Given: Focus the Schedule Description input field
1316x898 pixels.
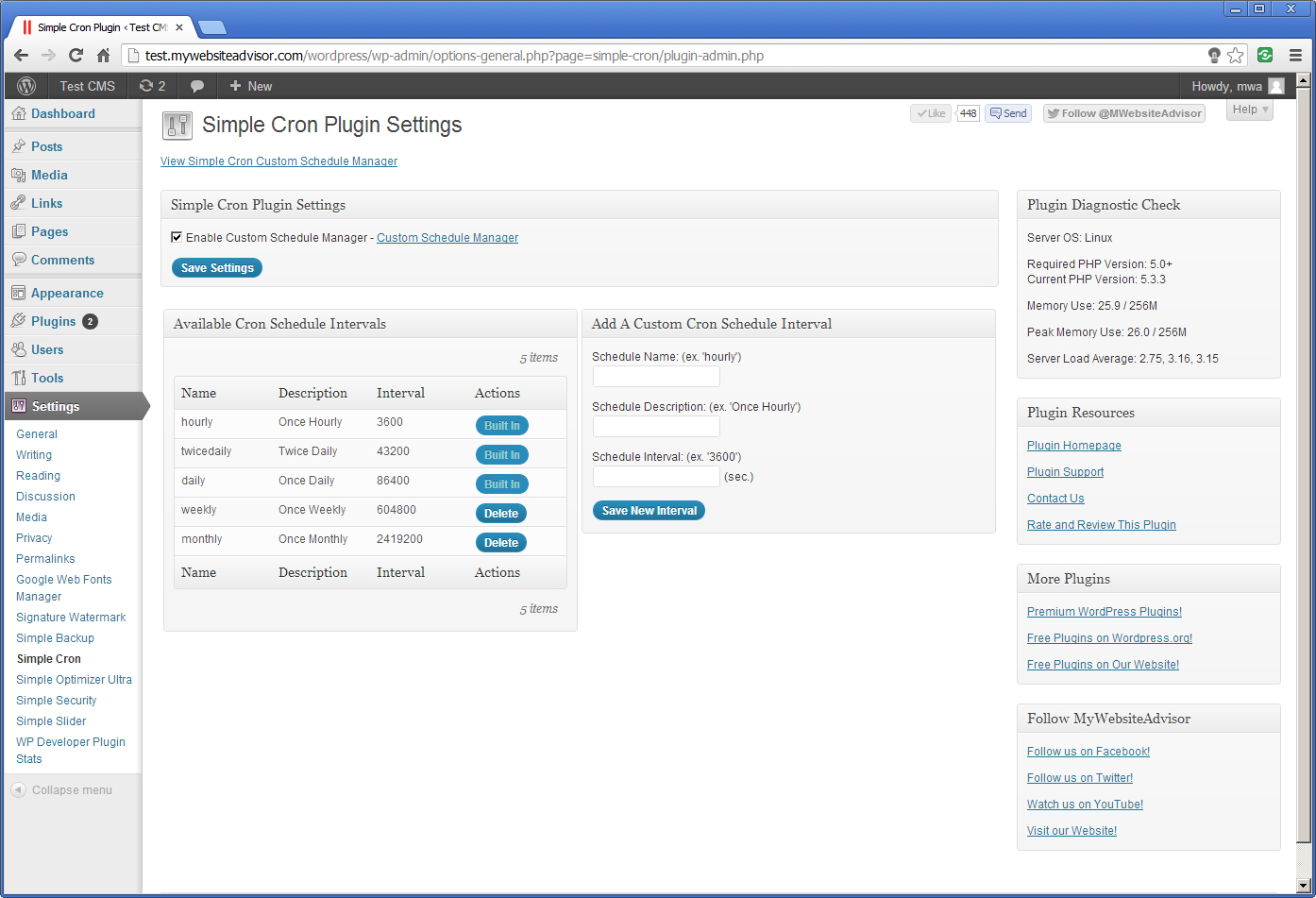Looking at the screenshot, I should pyautogui.click(x=656, y=427).
